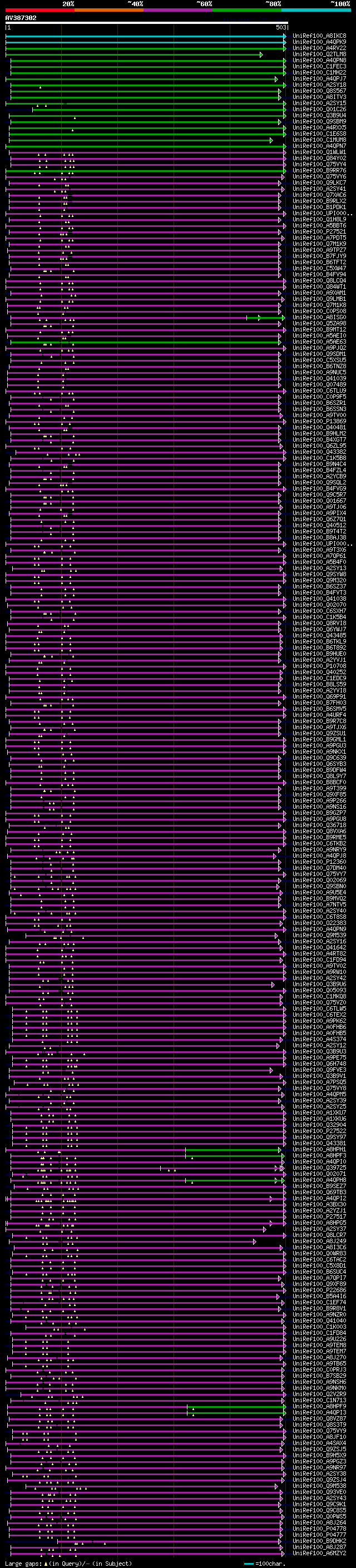
Task: Click the green ~80% identity legend segment
Action: click(x=247, y=10)
